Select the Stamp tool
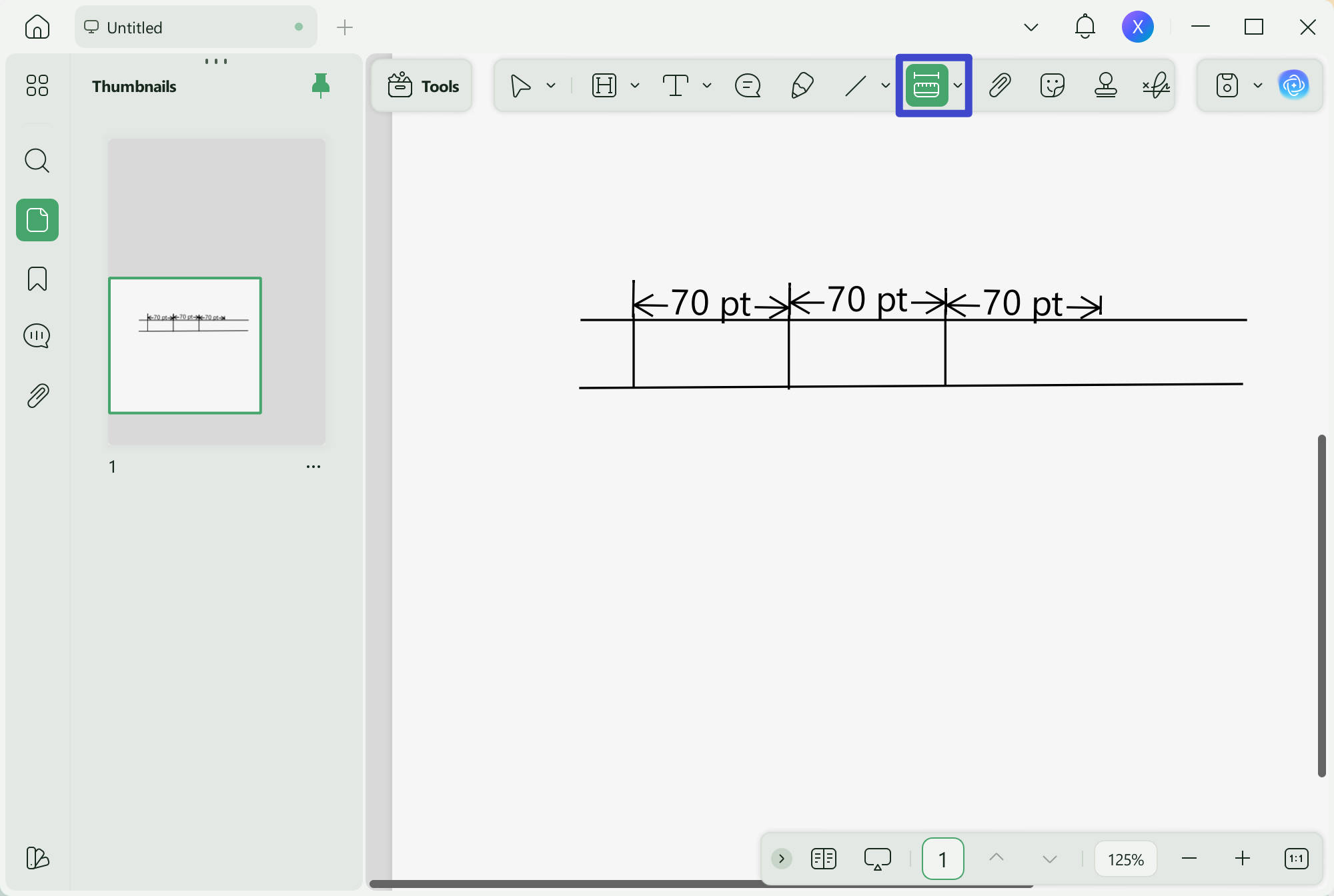The width and height of the screenshot is (1334, 896). click(1106, 85)
